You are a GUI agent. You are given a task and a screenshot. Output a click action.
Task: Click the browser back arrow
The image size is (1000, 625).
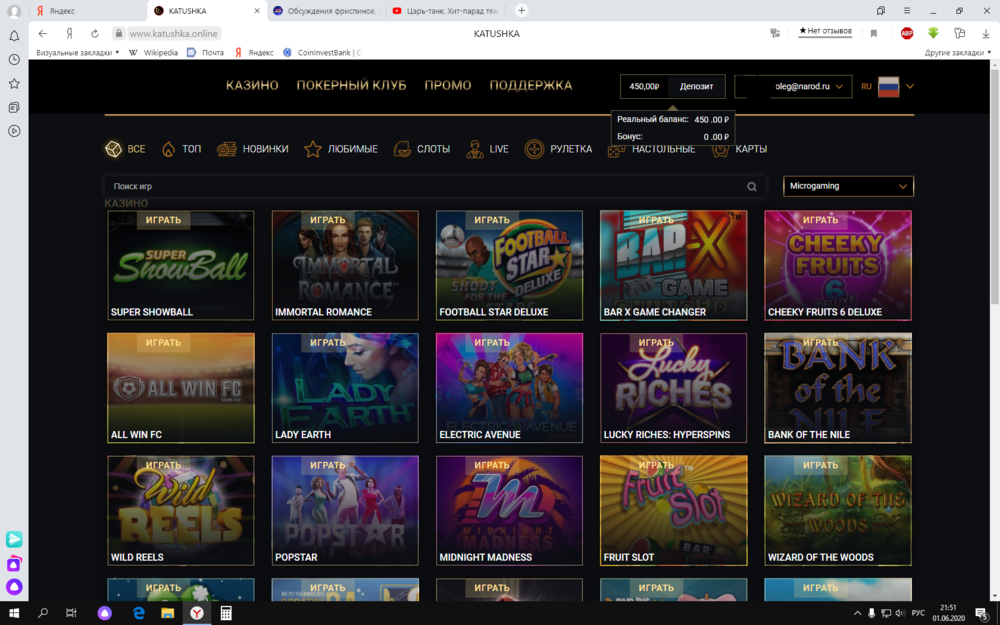click(43, 33)
